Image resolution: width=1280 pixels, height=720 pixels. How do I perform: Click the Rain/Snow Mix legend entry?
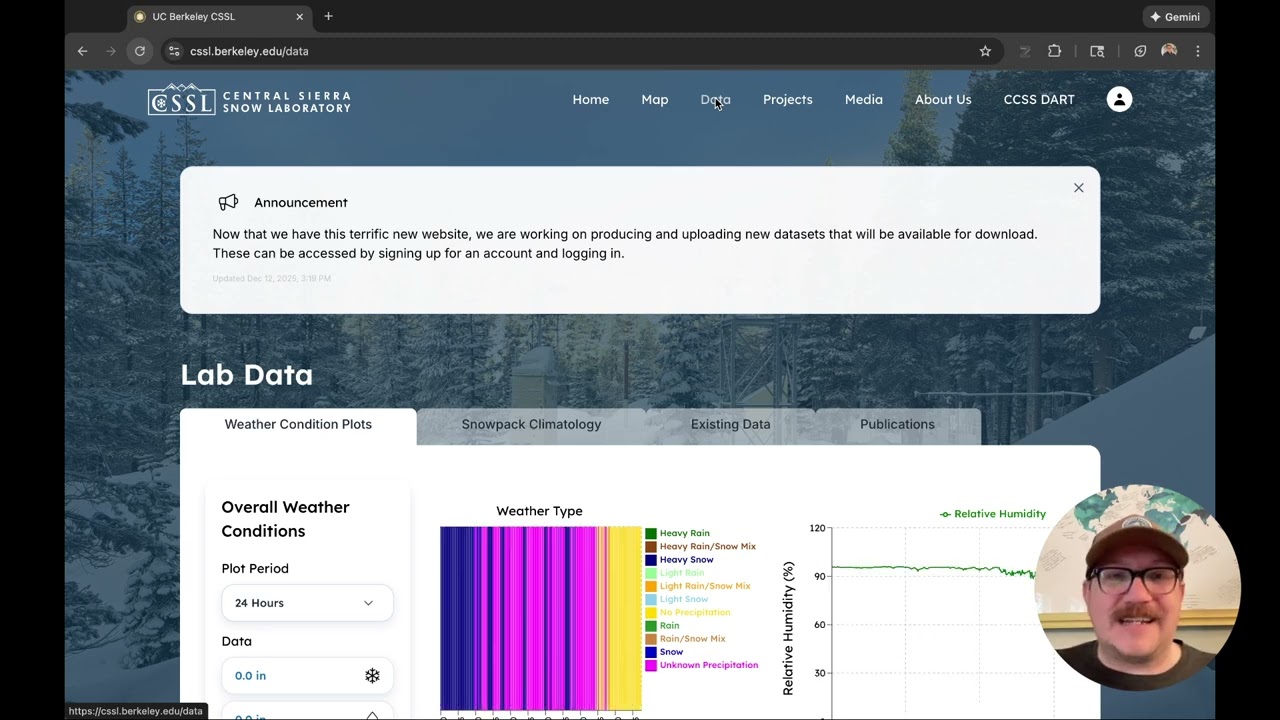point(686,639)
